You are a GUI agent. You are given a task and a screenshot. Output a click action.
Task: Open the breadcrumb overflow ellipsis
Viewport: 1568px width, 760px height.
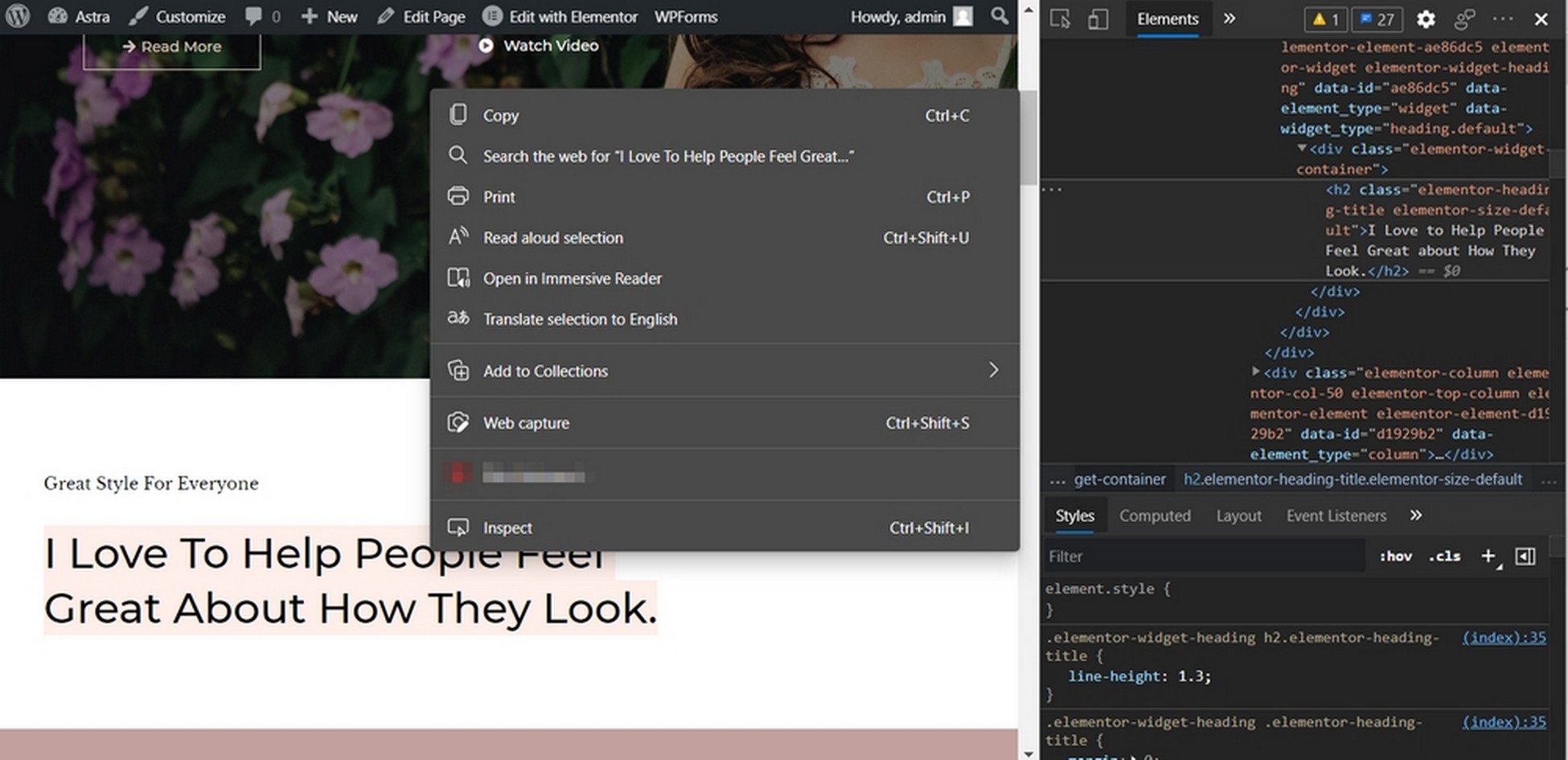[1057, 480]
